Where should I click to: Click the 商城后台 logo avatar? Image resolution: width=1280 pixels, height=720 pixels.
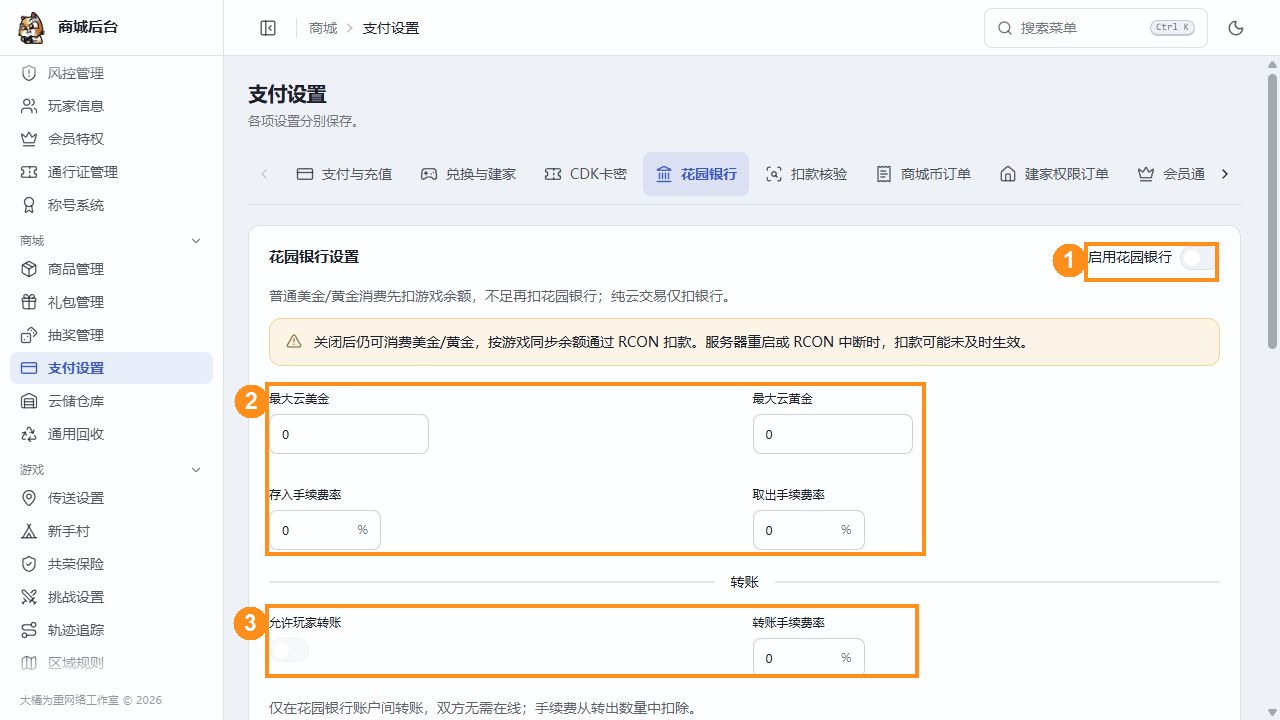pos(31,28)
